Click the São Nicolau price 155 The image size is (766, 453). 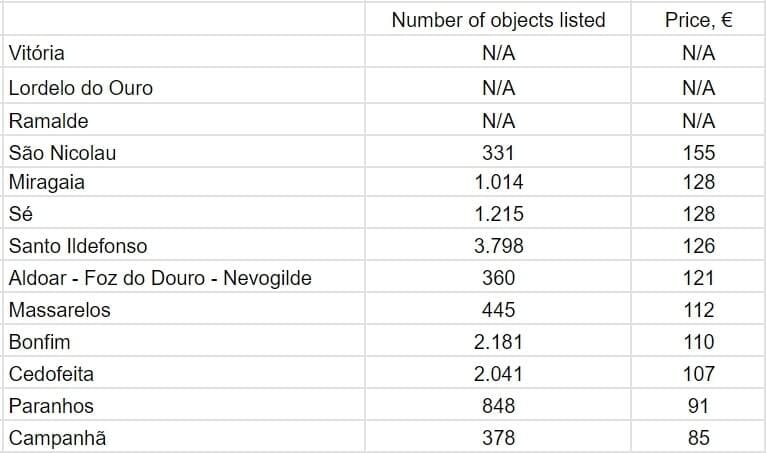[x=699, y=153]
